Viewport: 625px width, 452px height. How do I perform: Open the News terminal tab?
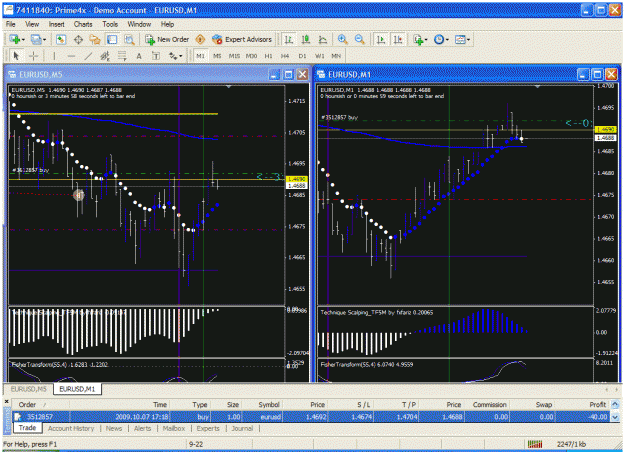pyautogui.click(x=114, y=428)
